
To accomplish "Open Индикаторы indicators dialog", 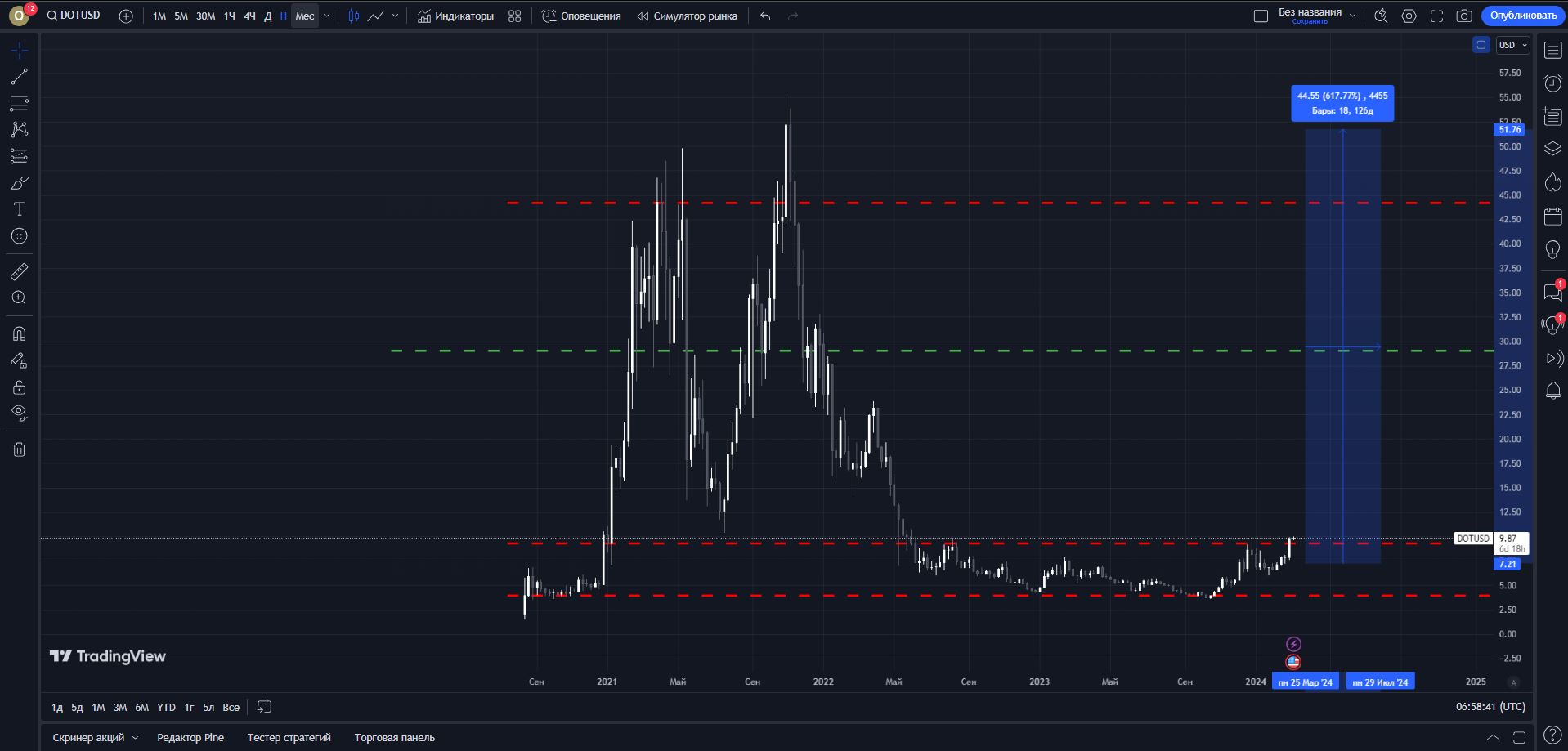I will coord(455,16).
